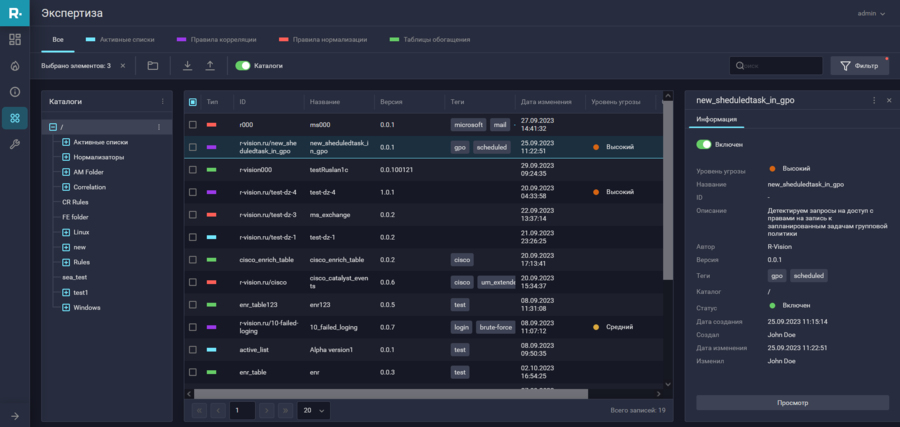Click the Фильтр button
The image size is (900, 427).
[860, 66]
